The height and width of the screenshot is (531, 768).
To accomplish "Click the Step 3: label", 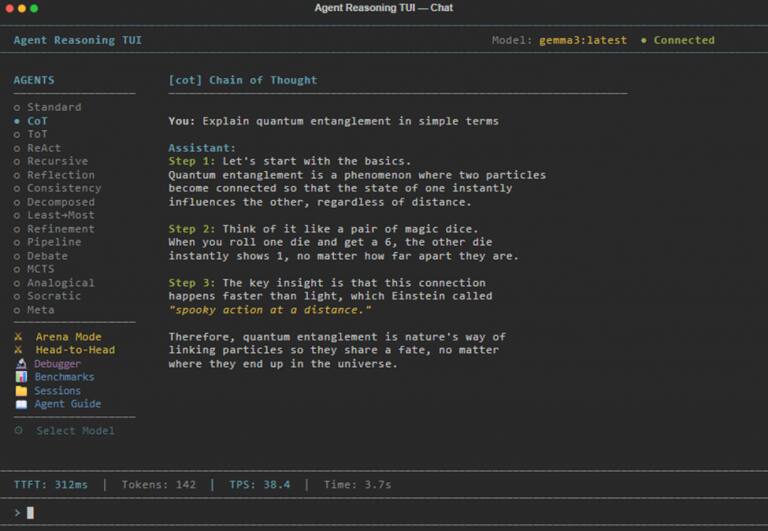I will [x=192, y=283].
